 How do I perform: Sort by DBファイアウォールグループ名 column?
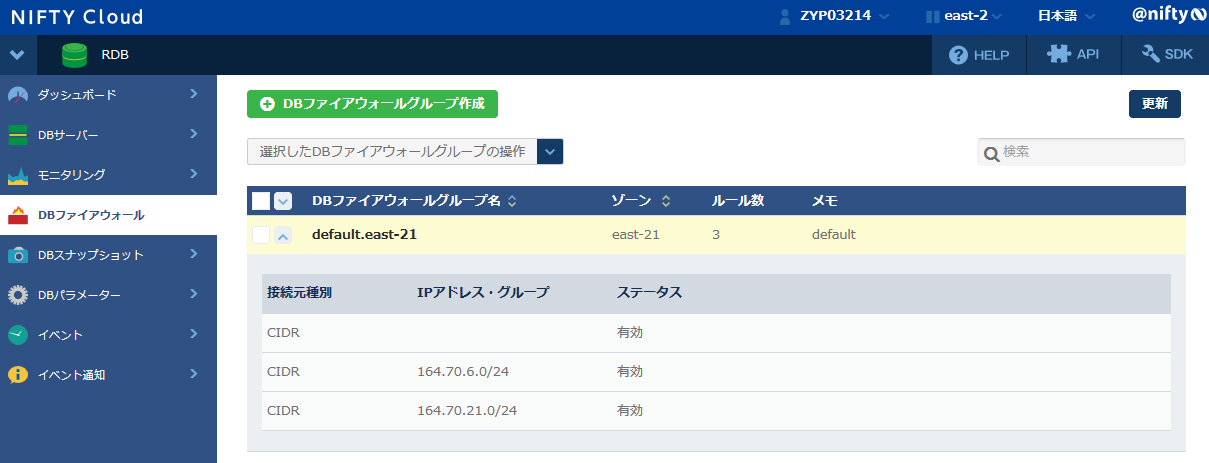coord(414,201)
